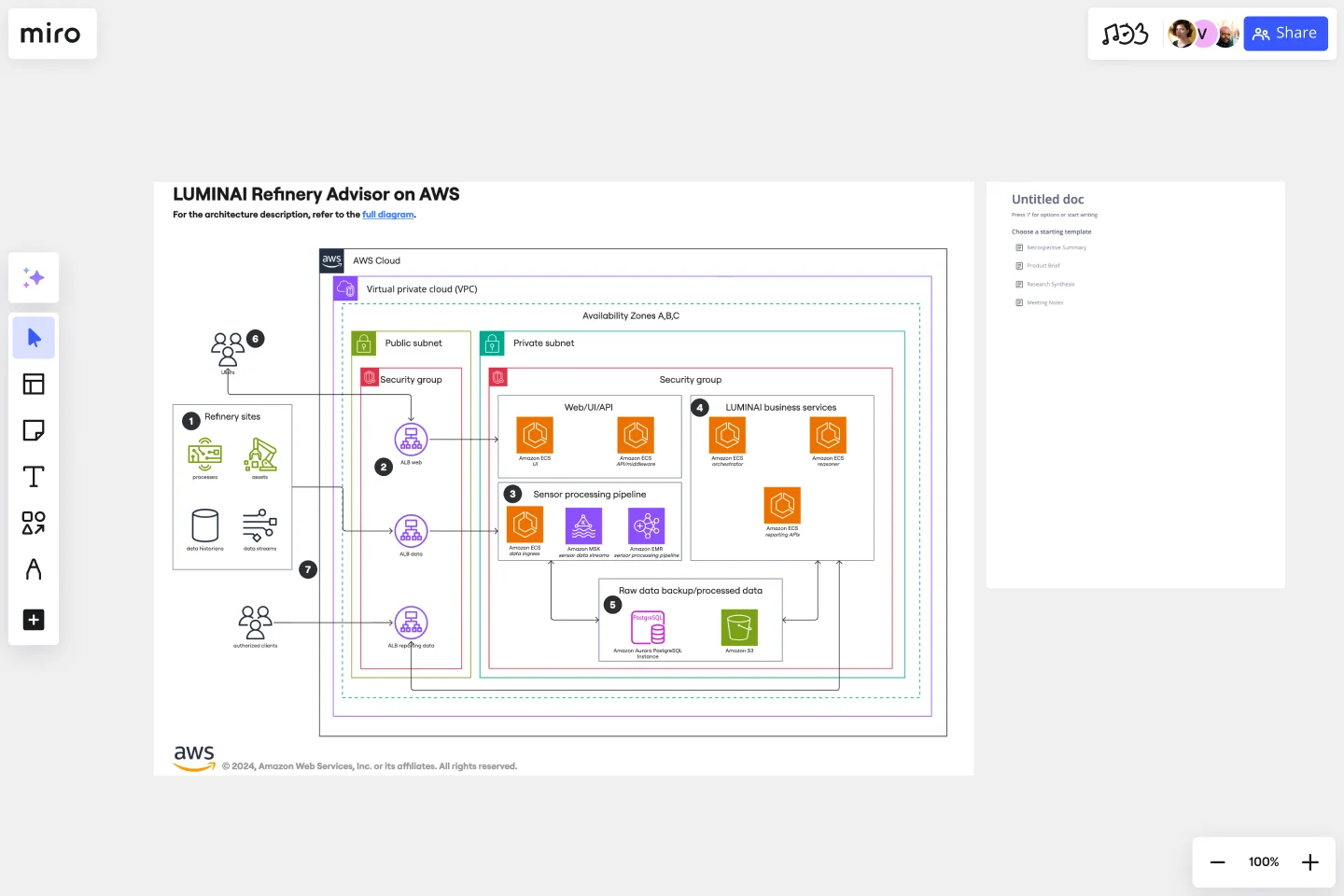Select the ALB web load balancer icon

pos(411,439)
